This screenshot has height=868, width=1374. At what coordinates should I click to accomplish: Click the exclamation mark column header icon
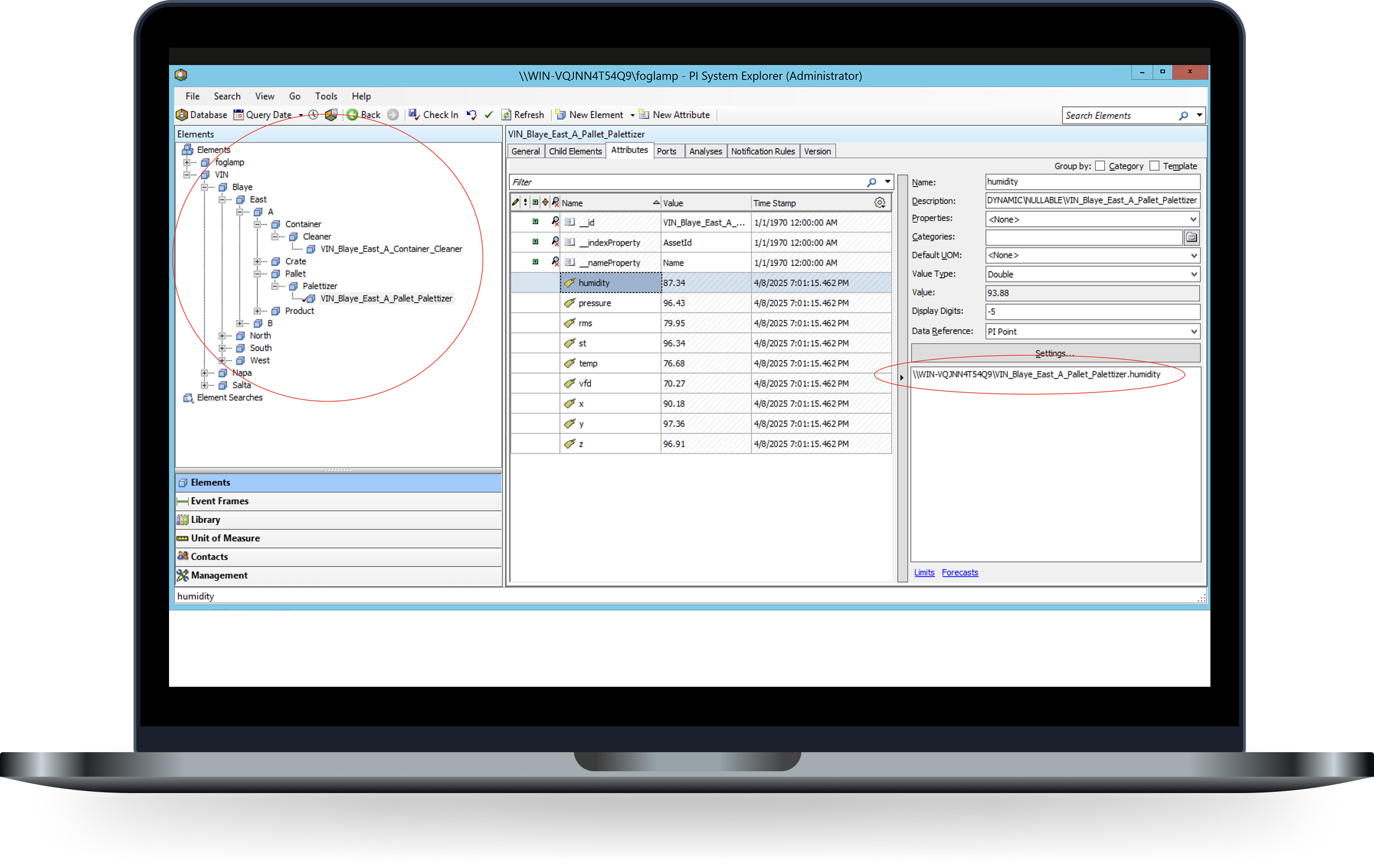tap(526, 203)
